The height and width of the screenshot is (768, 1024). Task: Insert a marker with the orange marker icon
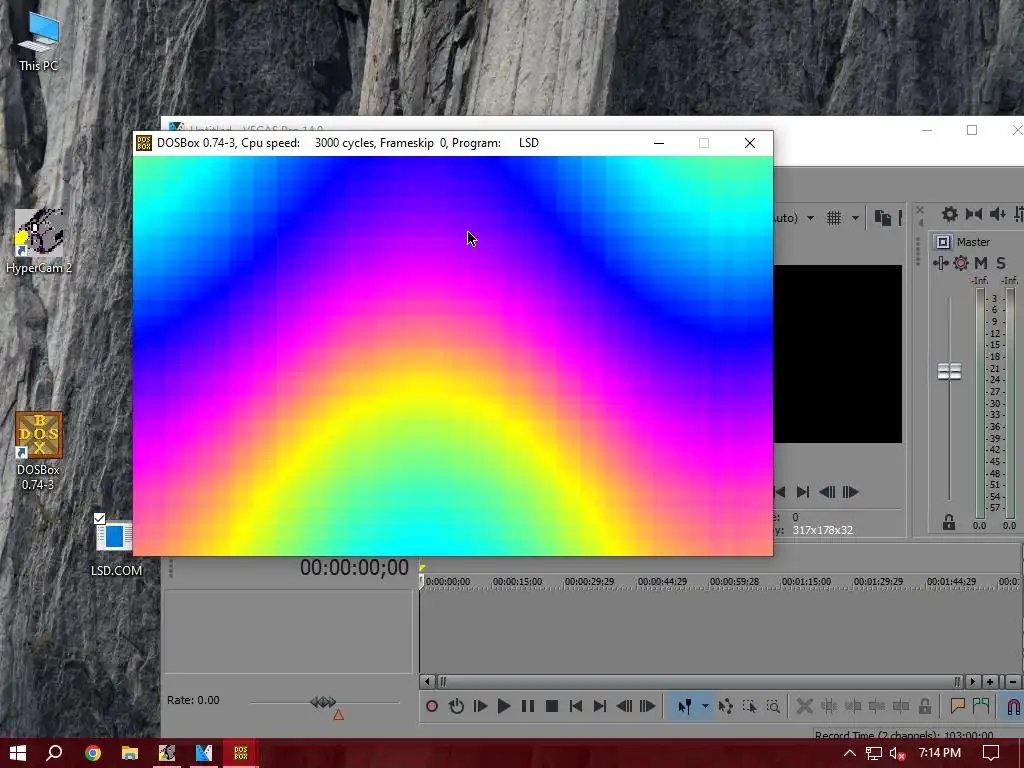pyautogui.click(x=957, y=706)
